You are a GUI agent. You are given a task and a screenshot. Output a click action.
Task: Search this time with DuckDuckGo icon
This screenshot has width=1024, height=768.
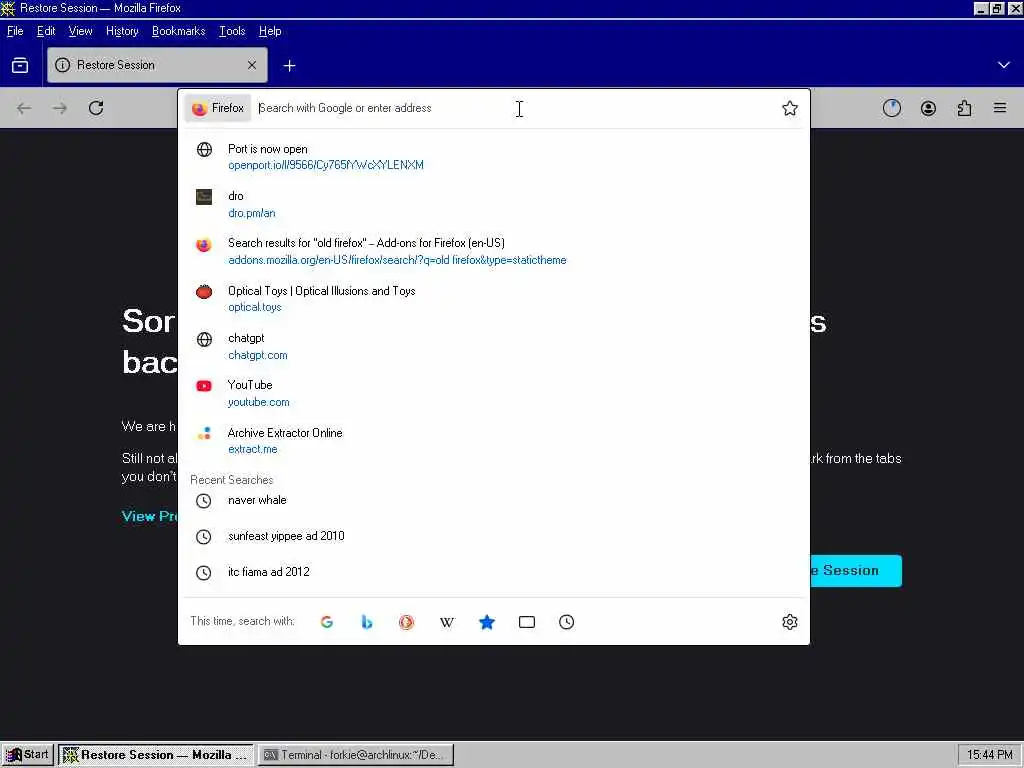[406, 622]
